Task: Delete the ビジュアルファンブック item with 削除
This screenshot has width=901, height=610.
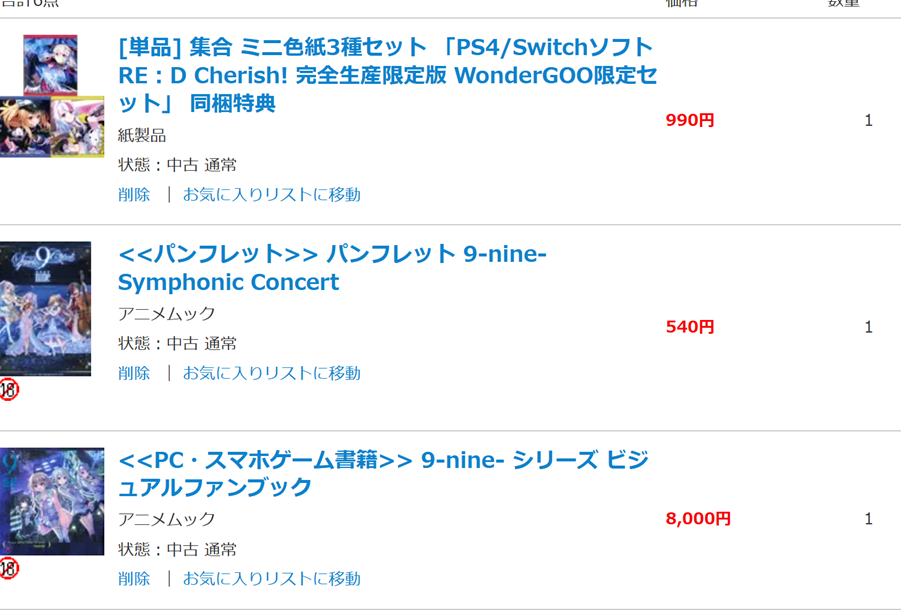Action: (x=134, y=578)
